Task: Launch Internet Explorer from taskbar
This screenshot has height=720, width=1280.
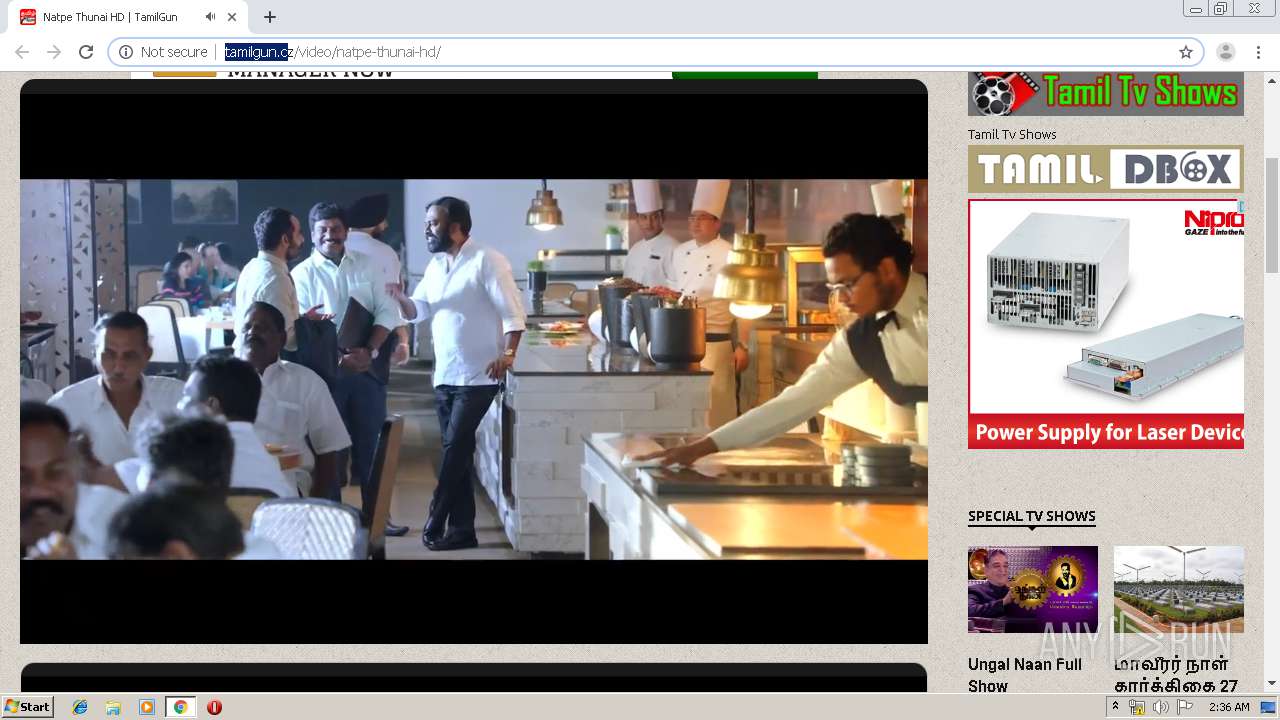Action: click(x=80, y=707)
